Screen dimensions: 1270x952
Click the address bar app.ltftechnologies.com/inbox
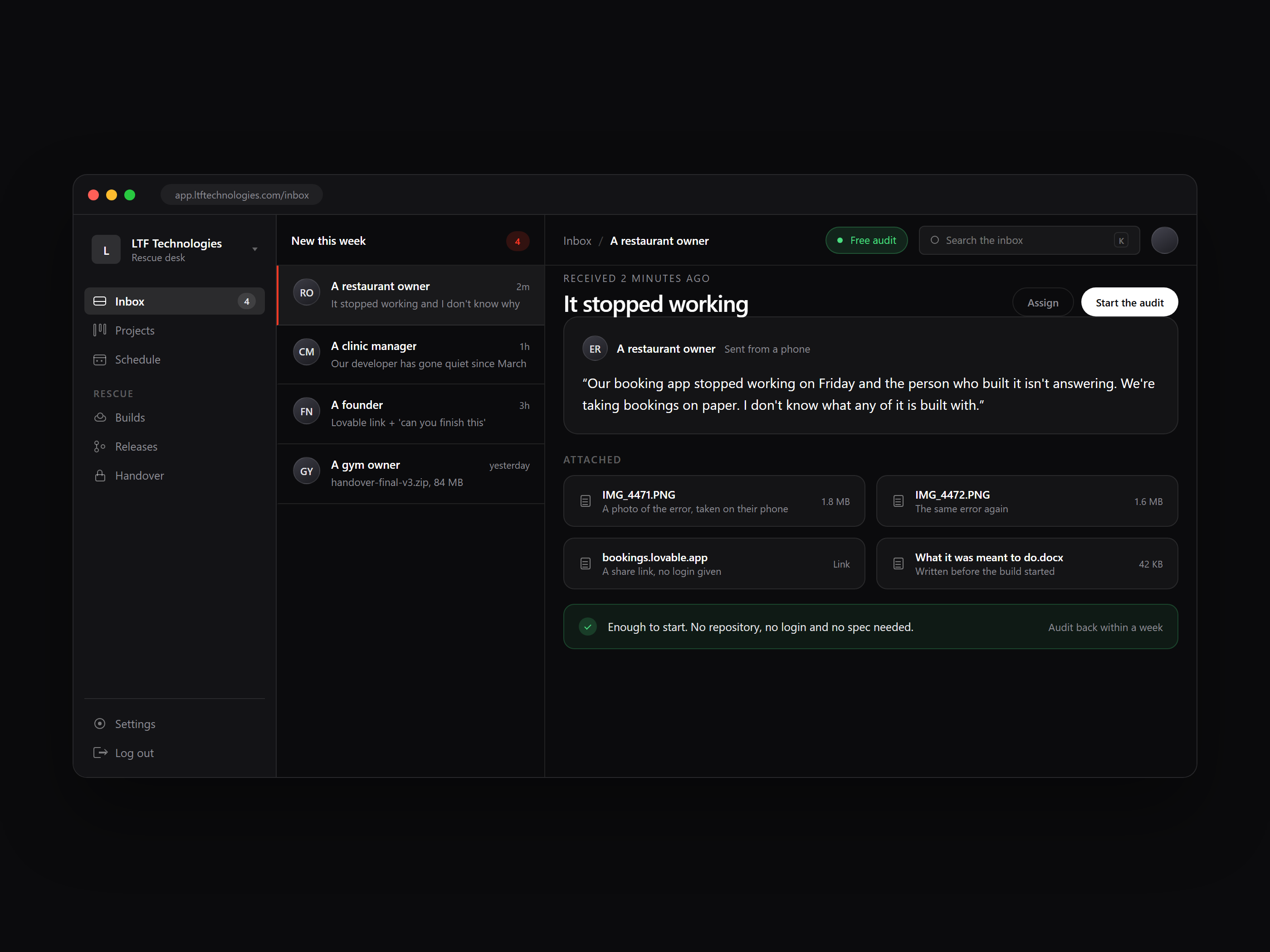click(242, 195)
